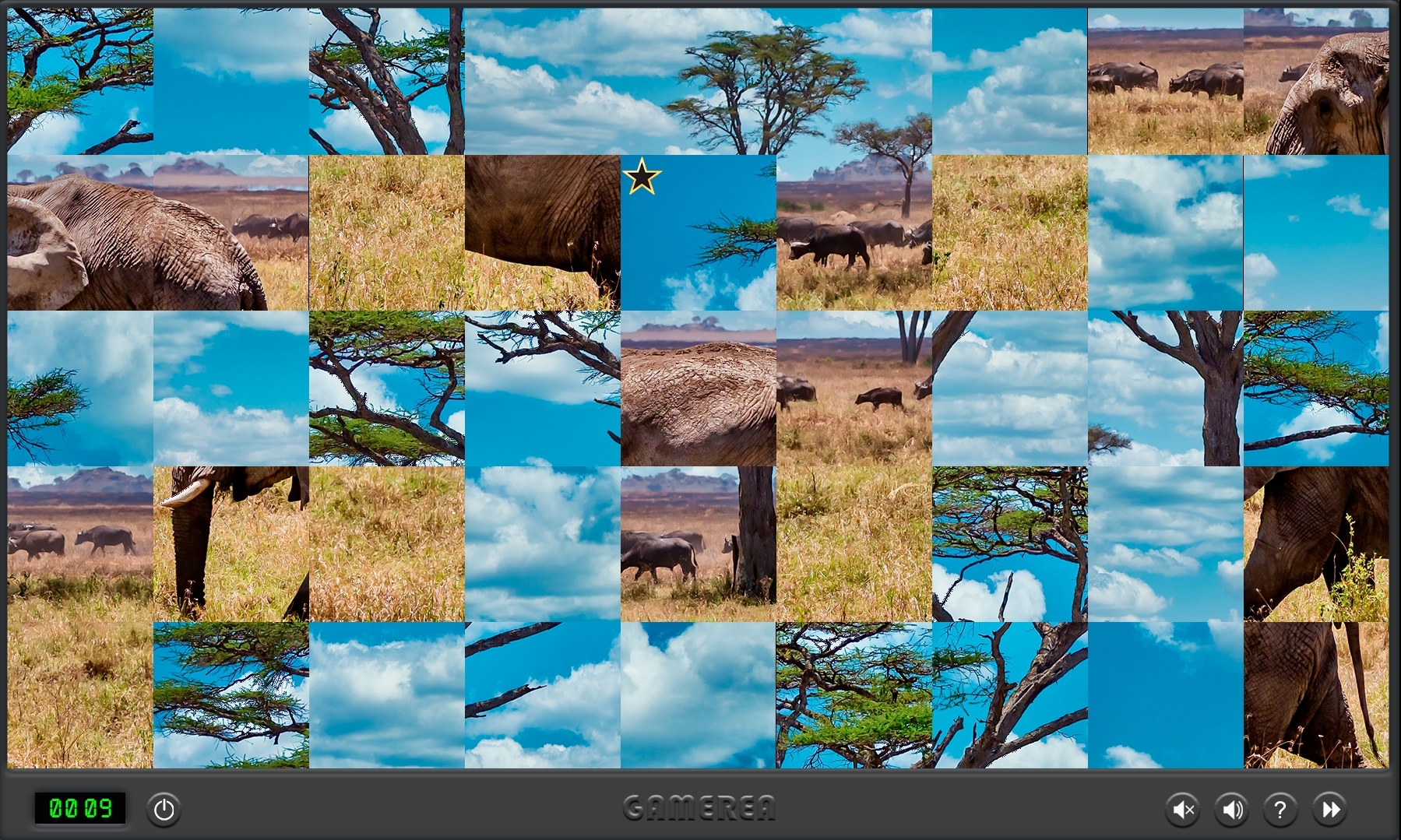1401x840 pixels.
Task: Click the Gamerea logo
Action: coord(699,808)
